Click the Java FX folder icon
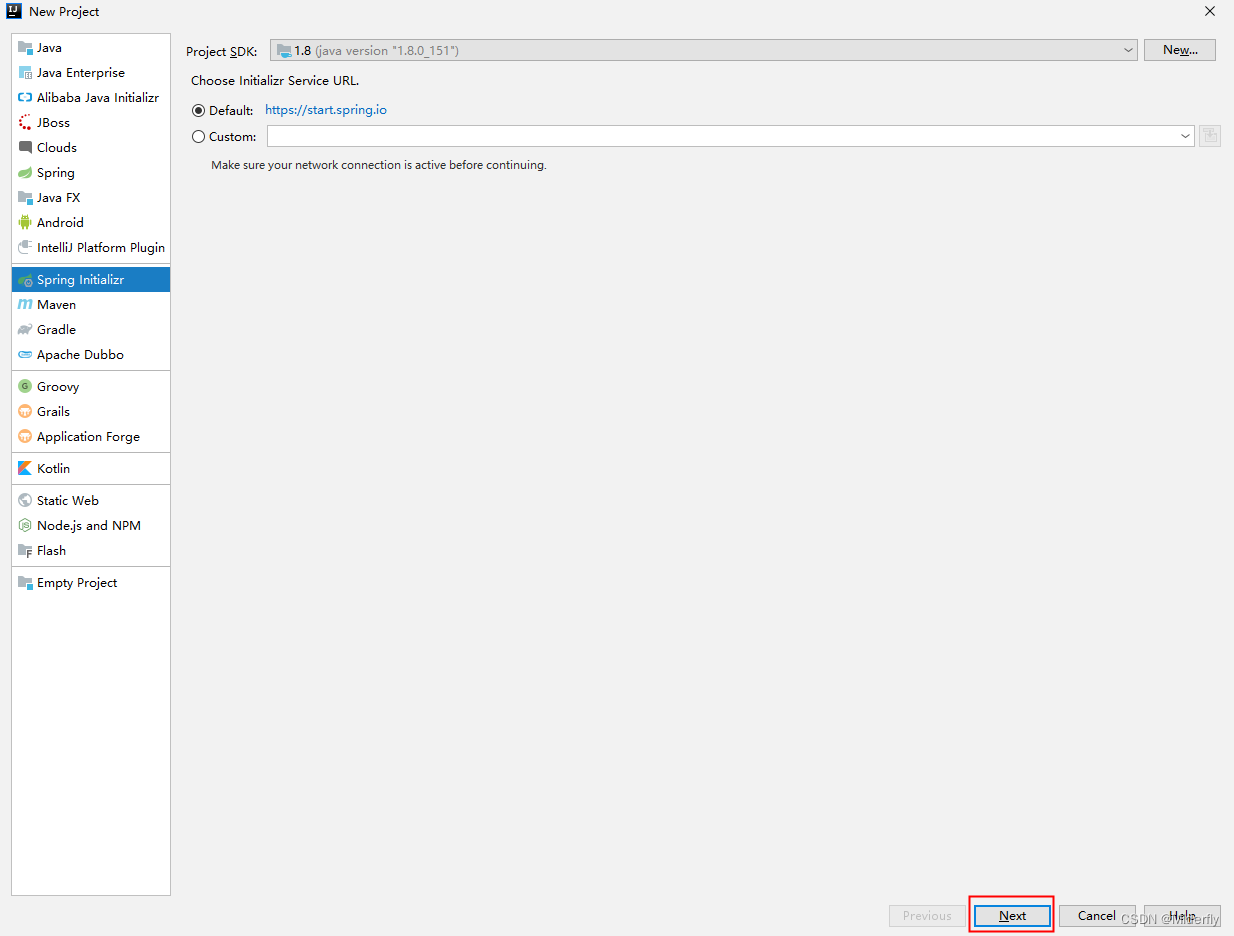The height and width of the screenshot is (936, 1234). [25, 198]
